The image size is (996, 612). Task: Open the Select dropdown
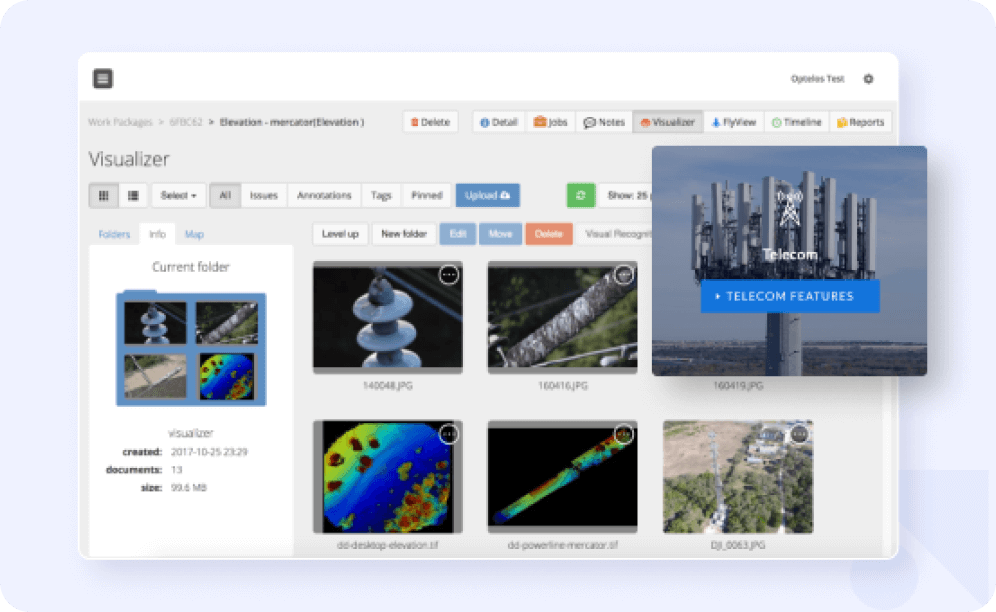pos(176,195)
